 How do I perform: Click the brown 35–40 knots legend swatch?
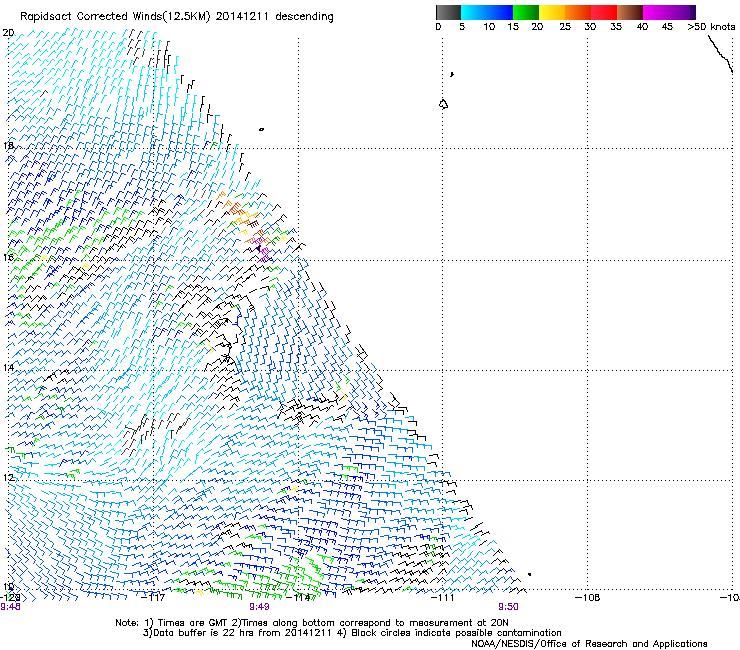click(x=630, y=12)
